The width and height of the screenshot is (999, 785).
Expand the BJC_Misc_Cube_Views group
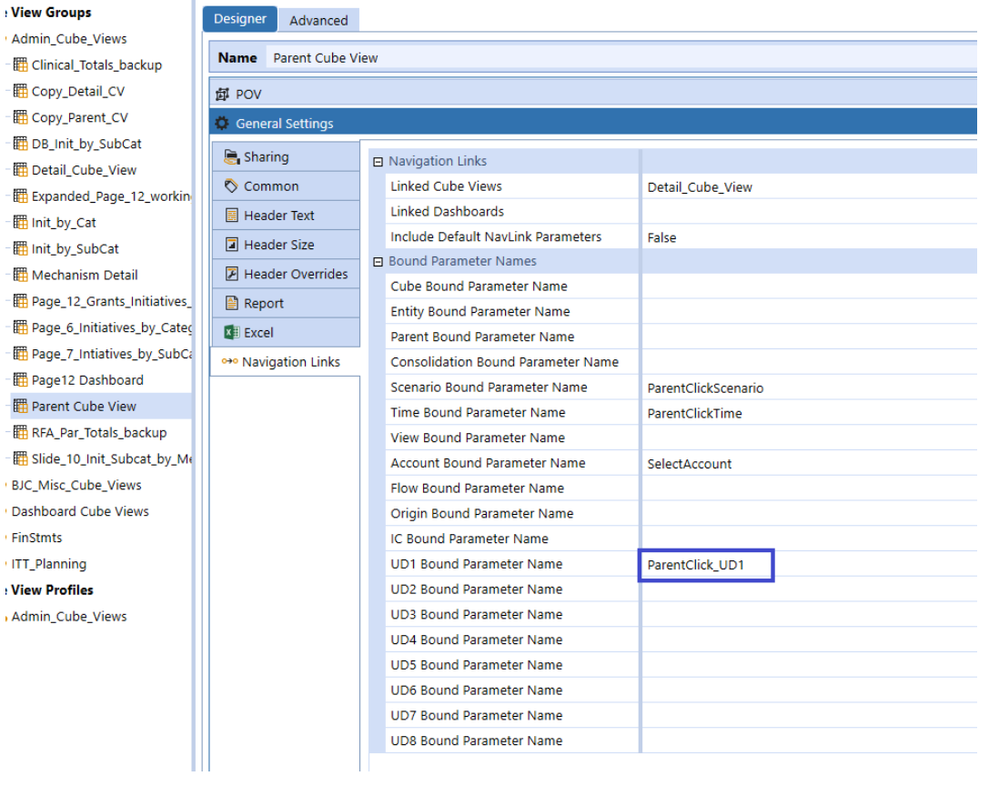pyautogui.click(x=76, y=485)
